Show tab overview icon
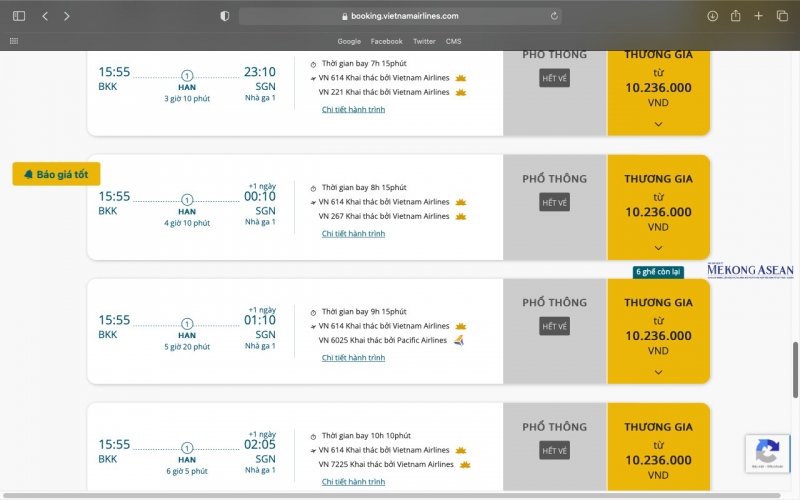 click(782, 16)
